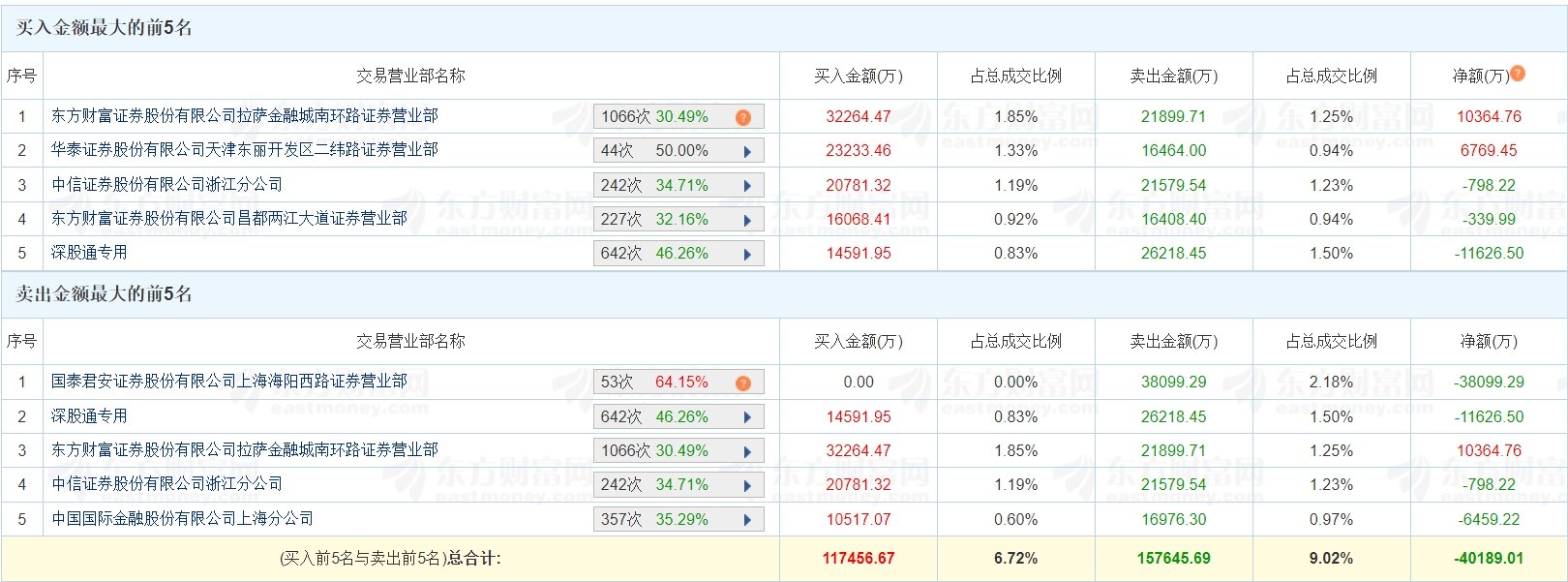Click the net amount -339.99
Image resolution: width=1568 pixels, height=582 pixels.
click(1490, 220)
